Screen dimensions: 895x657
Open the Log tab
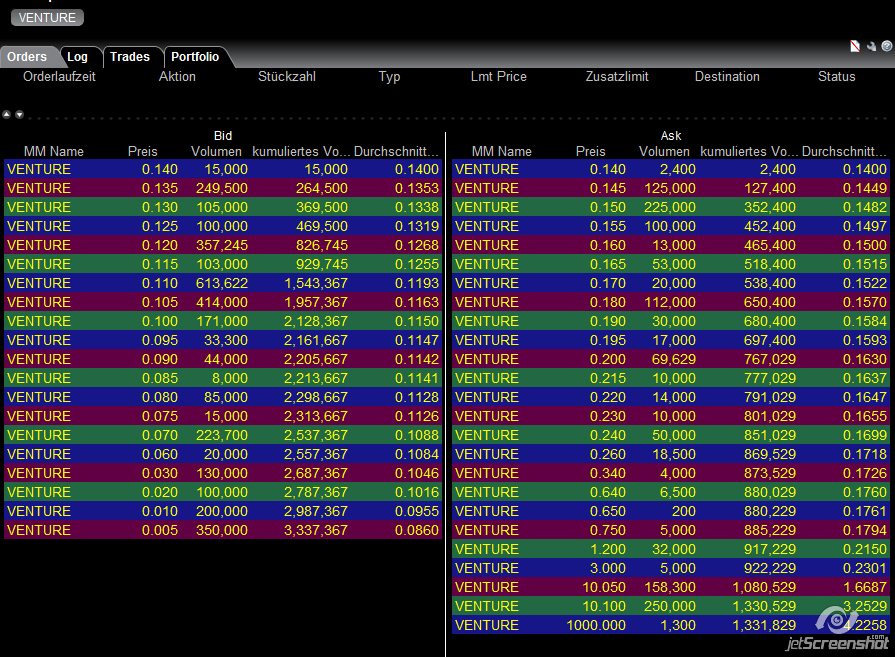78,57
